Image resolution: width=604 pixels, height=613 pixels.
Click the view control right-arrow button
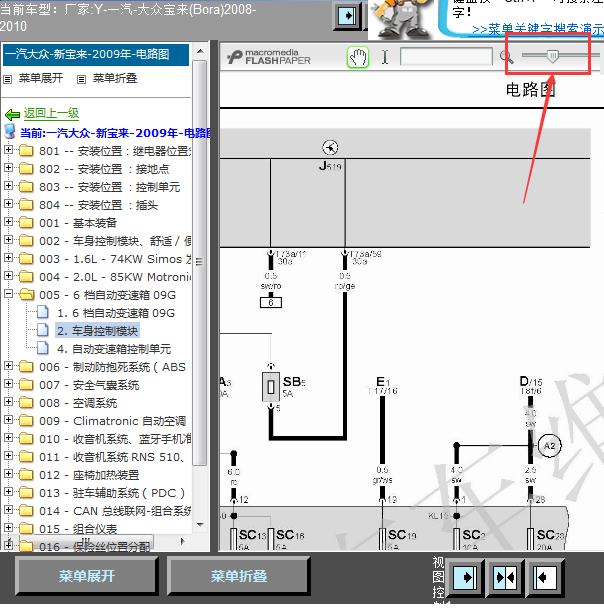point(465,577)
